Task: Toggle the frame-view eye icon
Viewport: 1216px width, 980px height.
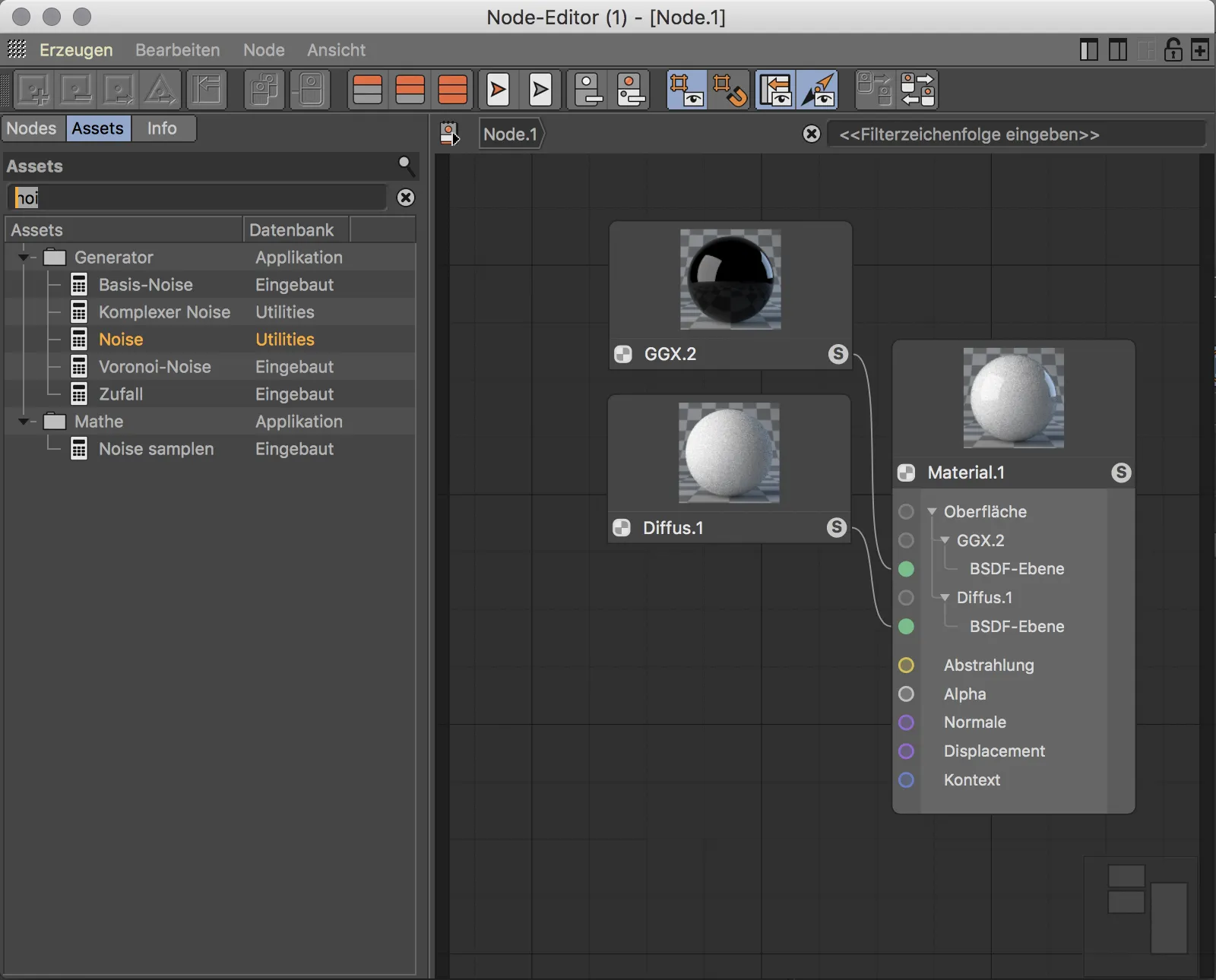Action: click(x=686, y=90)
